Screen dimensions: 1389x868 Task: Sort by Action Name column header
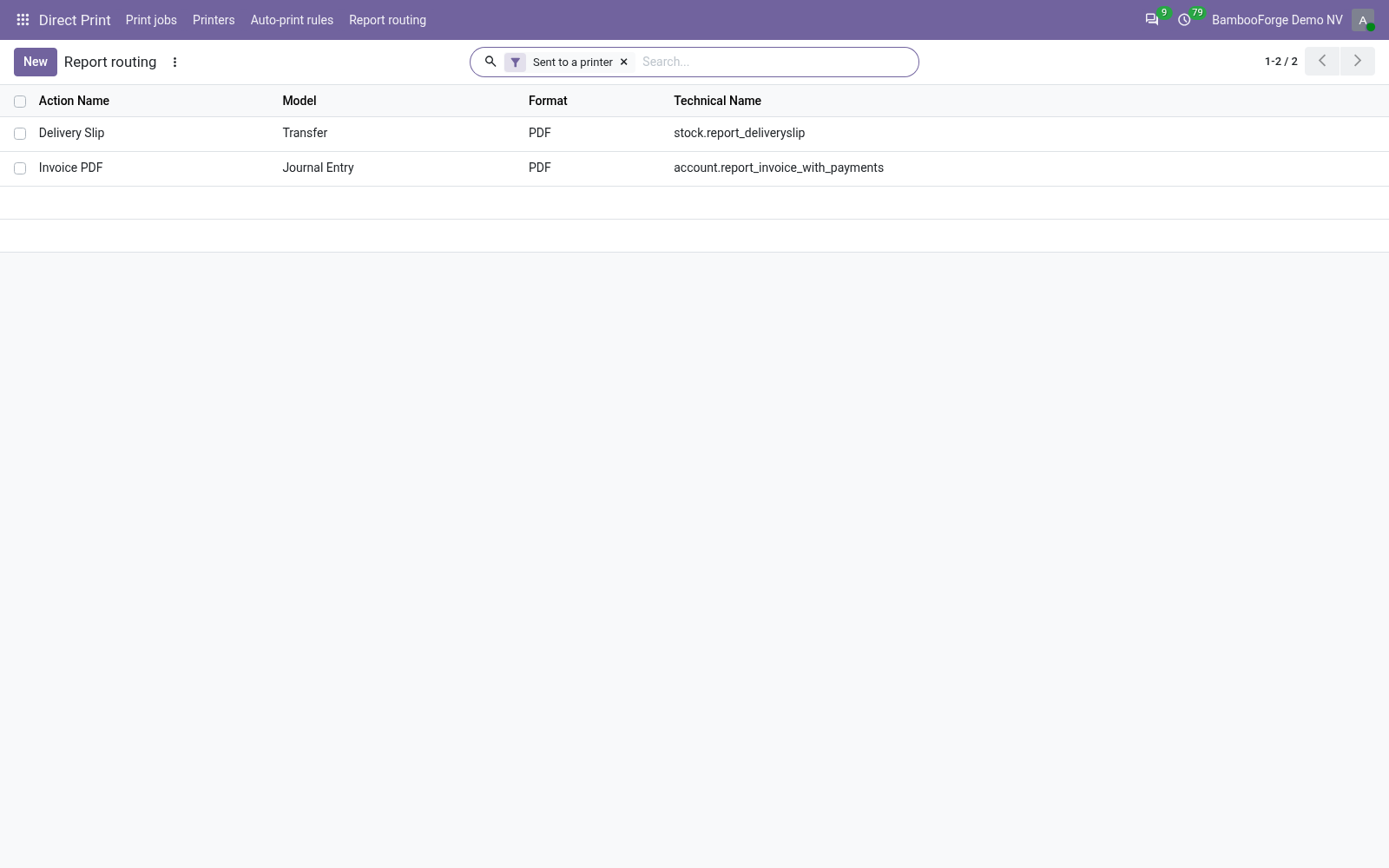(74, 101)
